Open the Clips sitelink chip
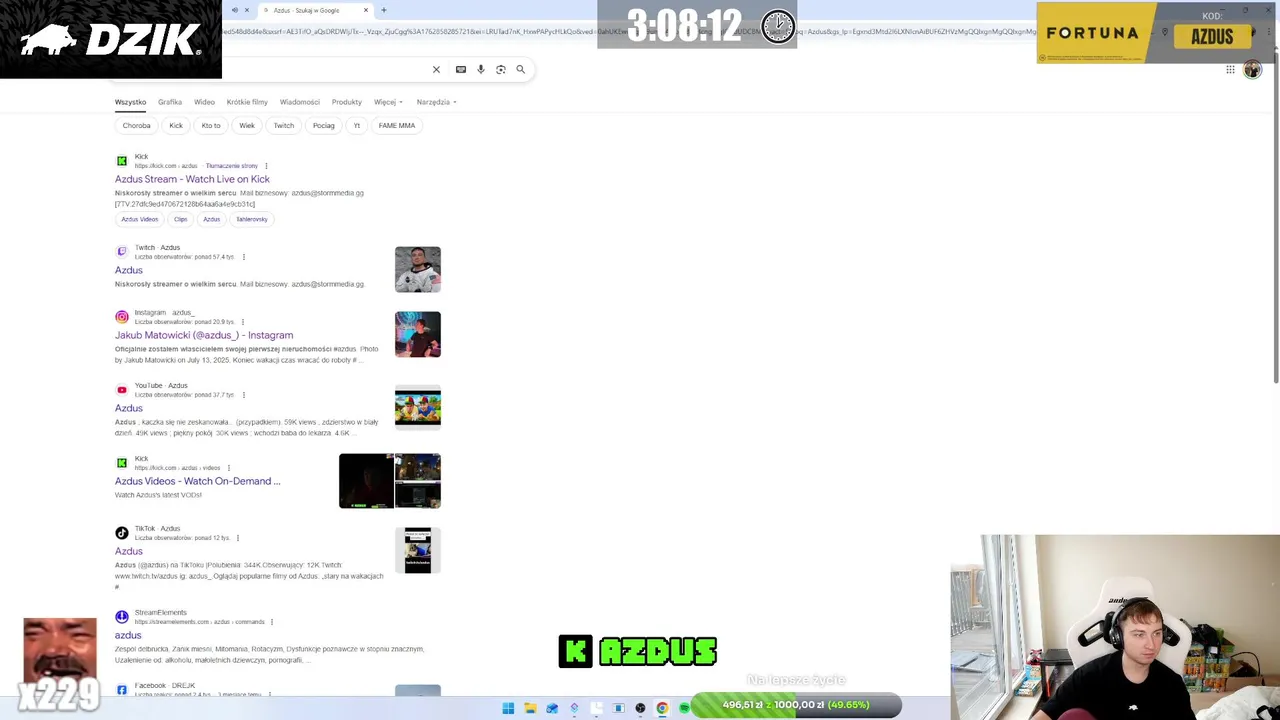Image resolution: width=1280 pixels, height=720 pixels. [181, 219]
